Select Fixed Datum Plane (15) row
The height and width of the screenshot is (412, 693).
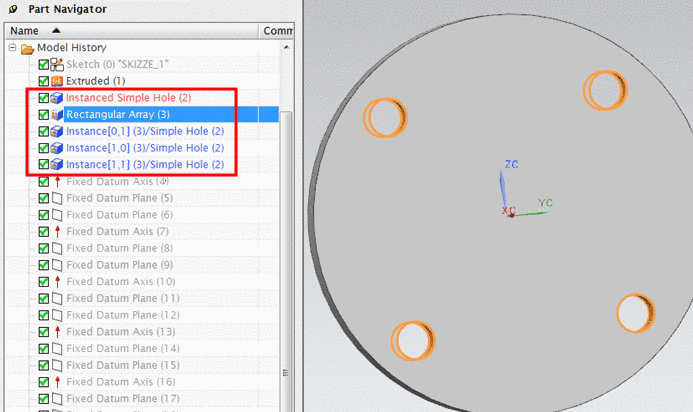click(123, 366)
